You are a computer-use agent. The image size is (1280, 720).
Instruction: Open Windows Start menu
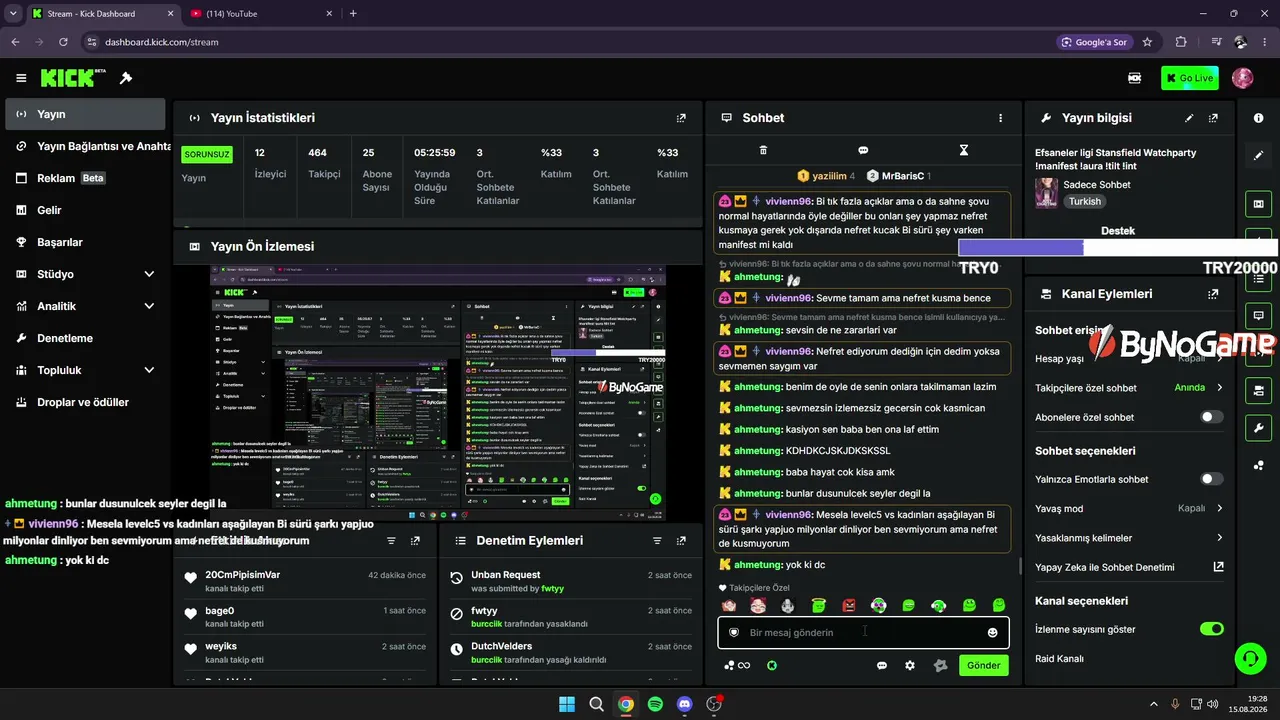tap(567, 704)
